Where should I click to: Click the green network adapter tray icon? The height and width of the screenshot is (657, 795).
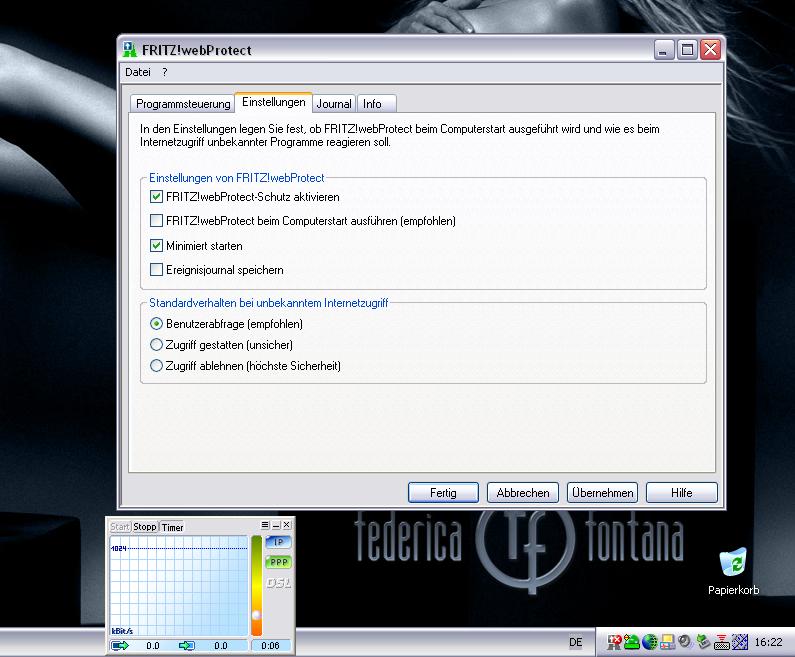pos(632,642)
